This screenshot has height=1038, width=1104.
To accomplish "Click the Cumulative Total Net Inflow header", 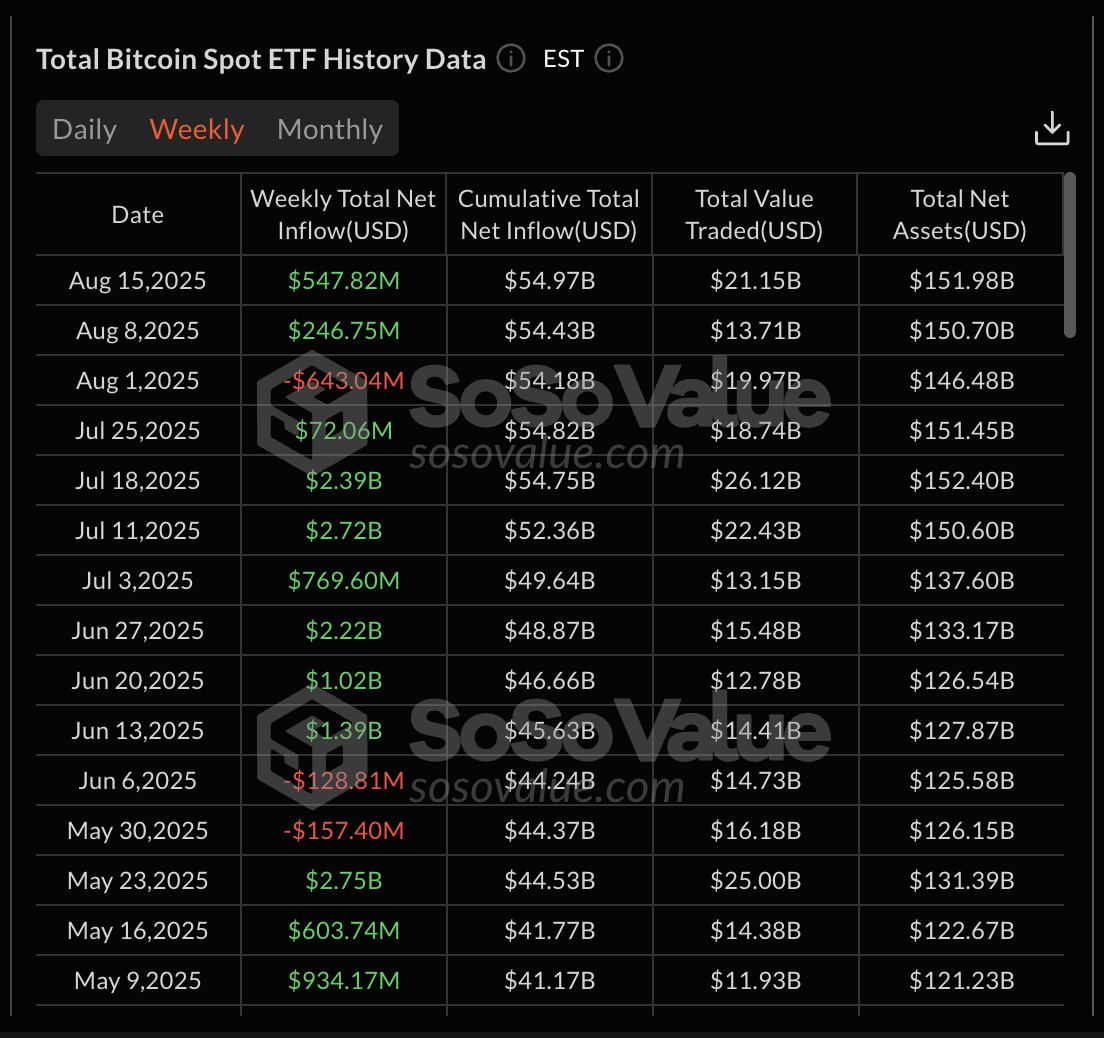I will tap(548, 214).
